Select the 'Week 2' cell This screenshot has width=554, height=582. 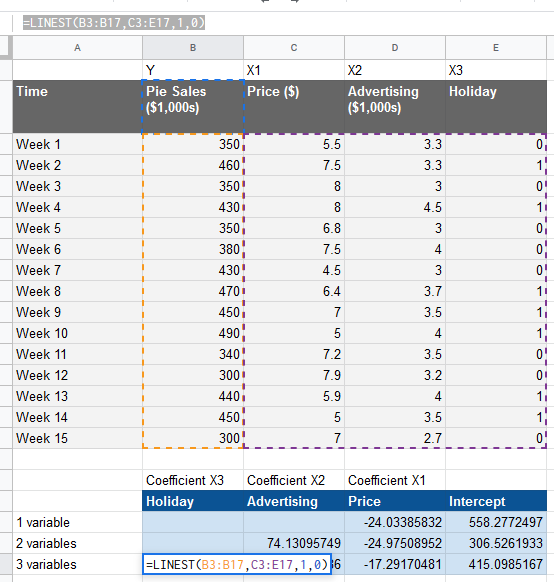pos(77,165)
